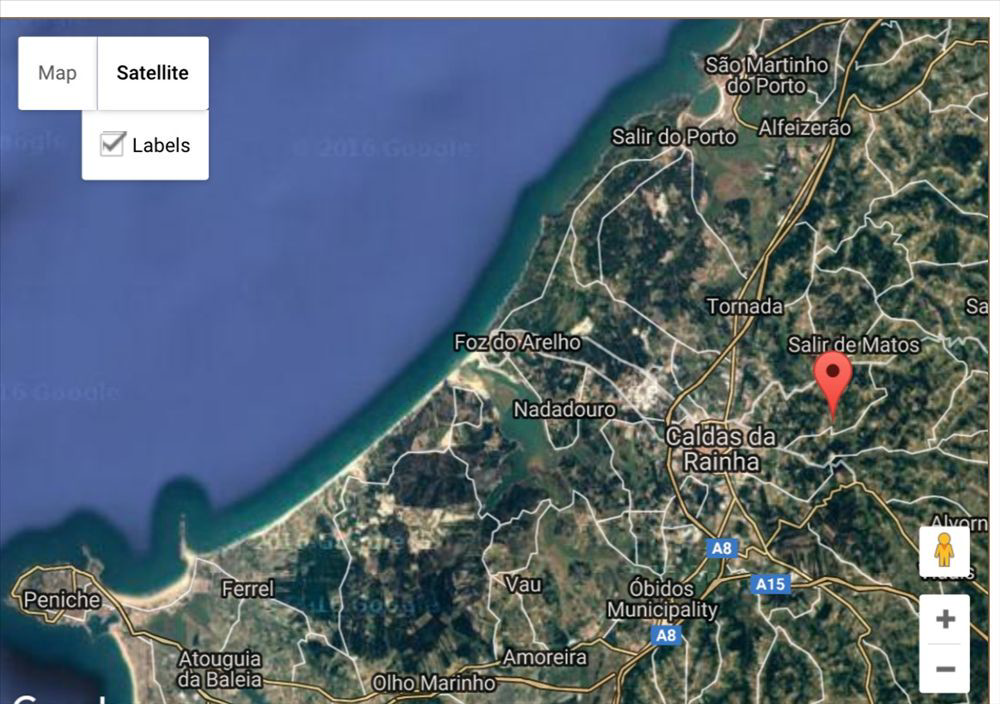Screen dimensions: 1000x704
Task: Click the A15 highway shield
Action: (x=770, y=584)
